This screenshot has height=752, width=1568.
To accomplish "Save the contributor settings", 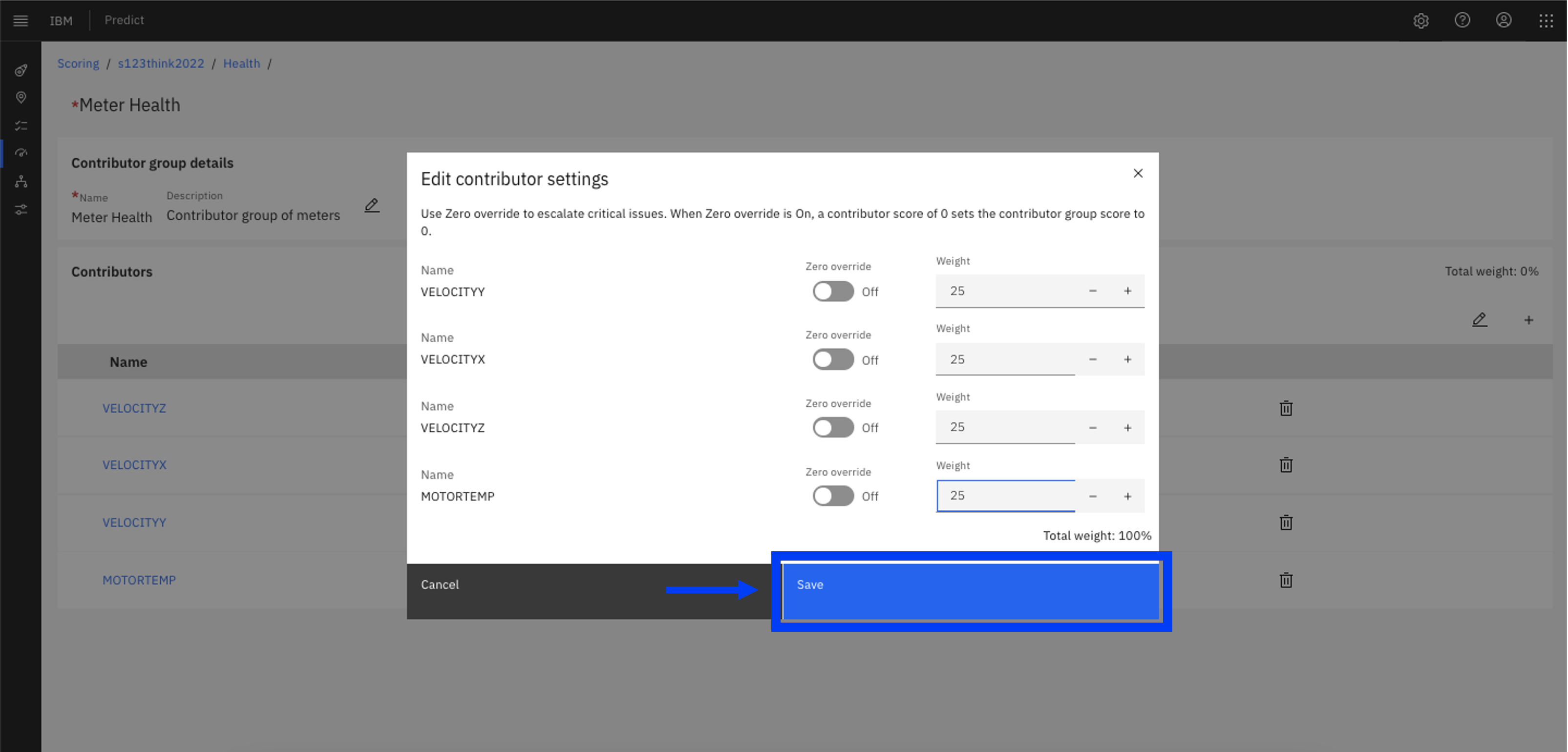I will (970, 591).
